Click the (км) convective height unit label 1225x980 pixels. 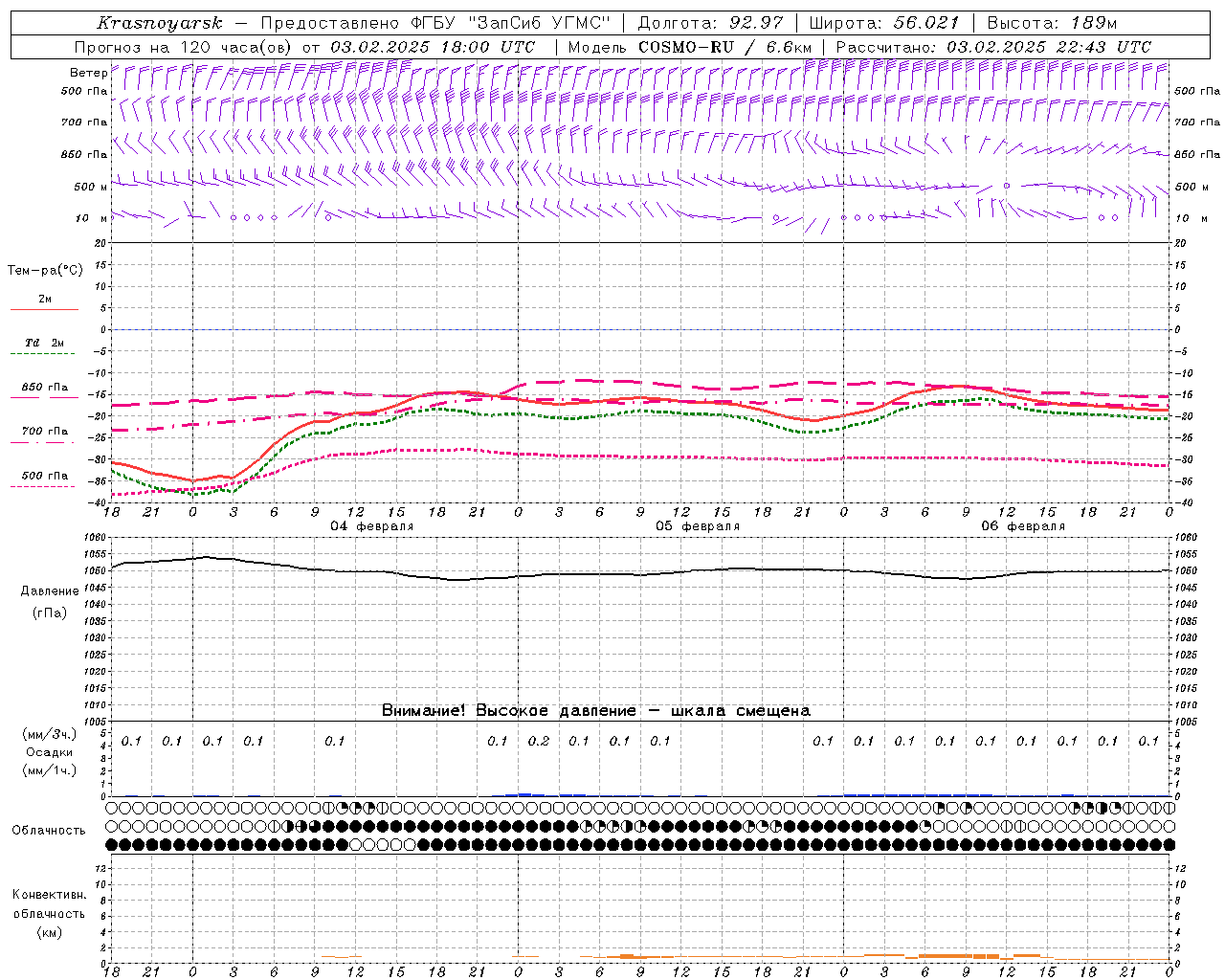tap(49, 932)
